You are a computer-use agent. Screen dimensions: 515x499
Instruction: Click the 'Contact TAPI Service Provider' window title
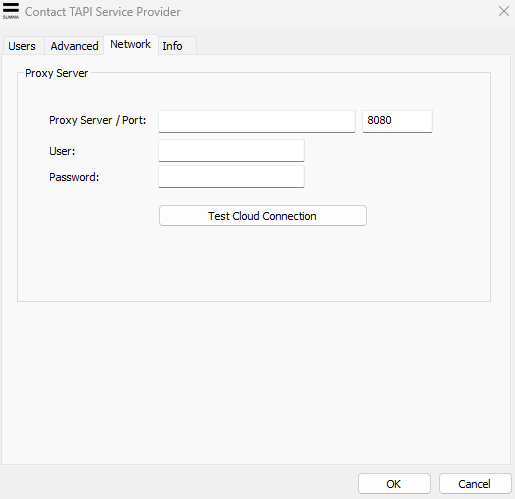[x=103, y=12]
